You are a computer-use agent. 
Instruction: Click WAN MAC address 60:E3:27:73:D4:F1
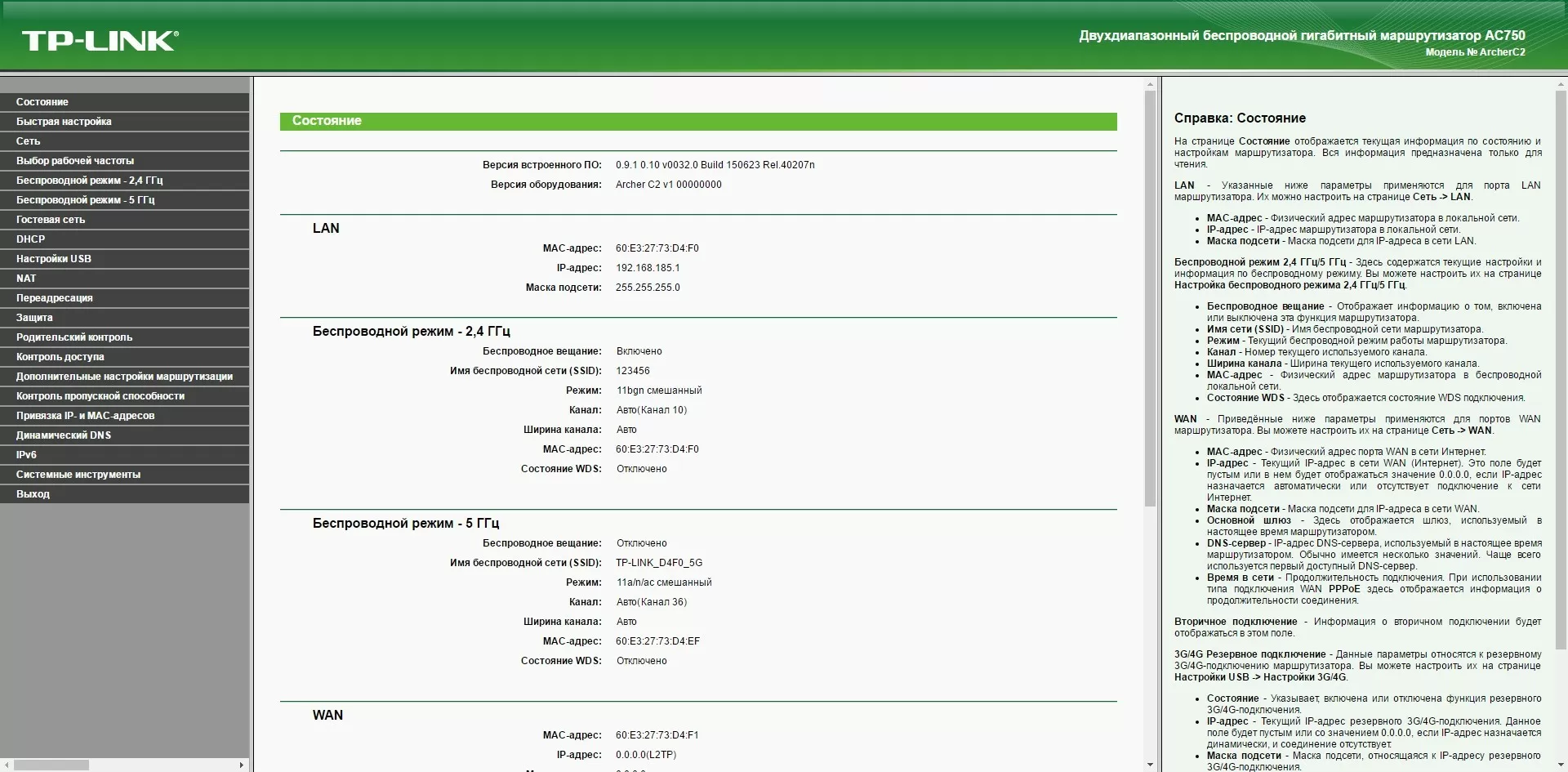(657, 735)
